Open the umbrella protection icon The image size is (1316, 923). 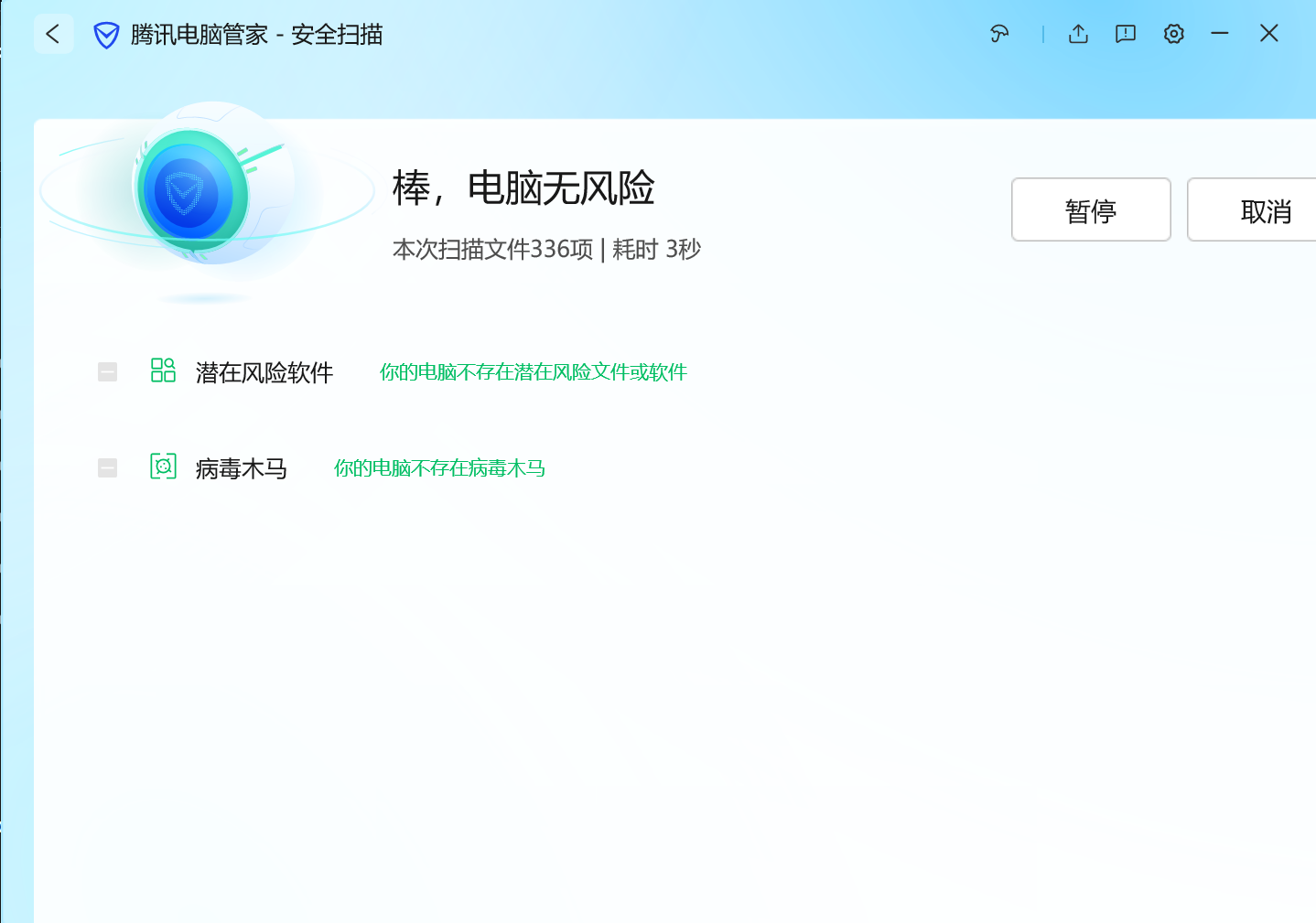pyautogui.click(x=999, y=35)
